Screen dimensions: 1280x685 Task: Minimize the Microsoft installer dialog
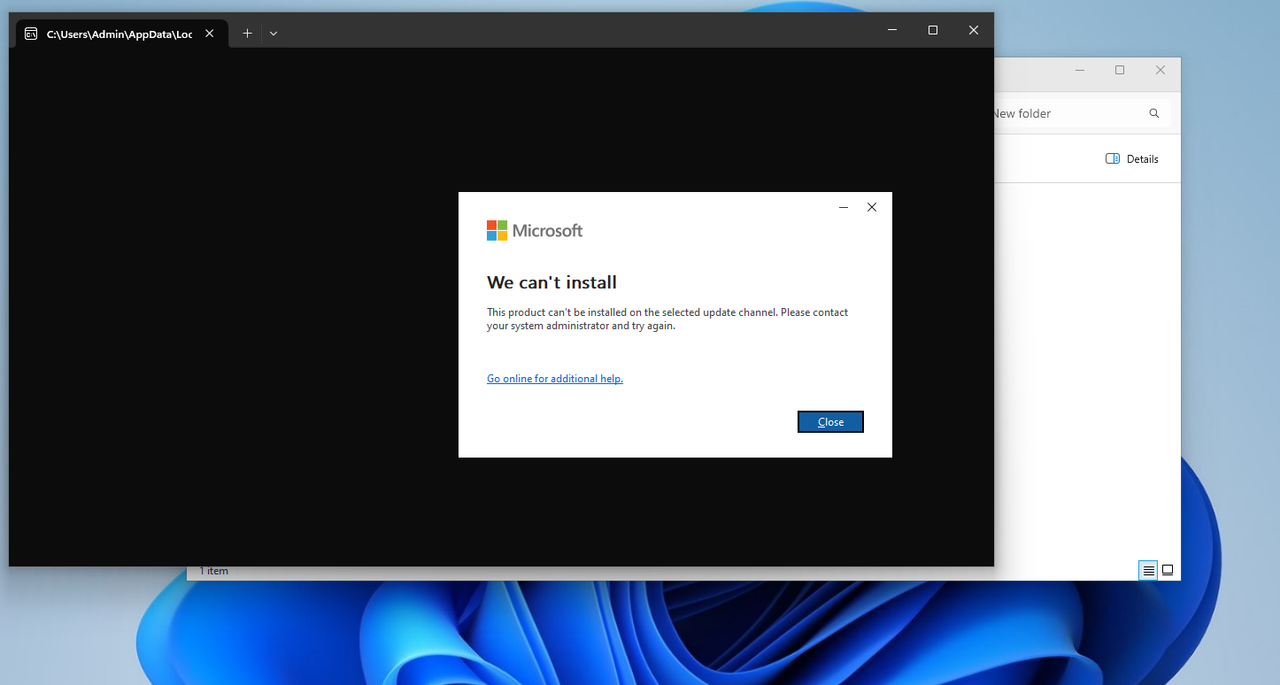click(843, 207)
